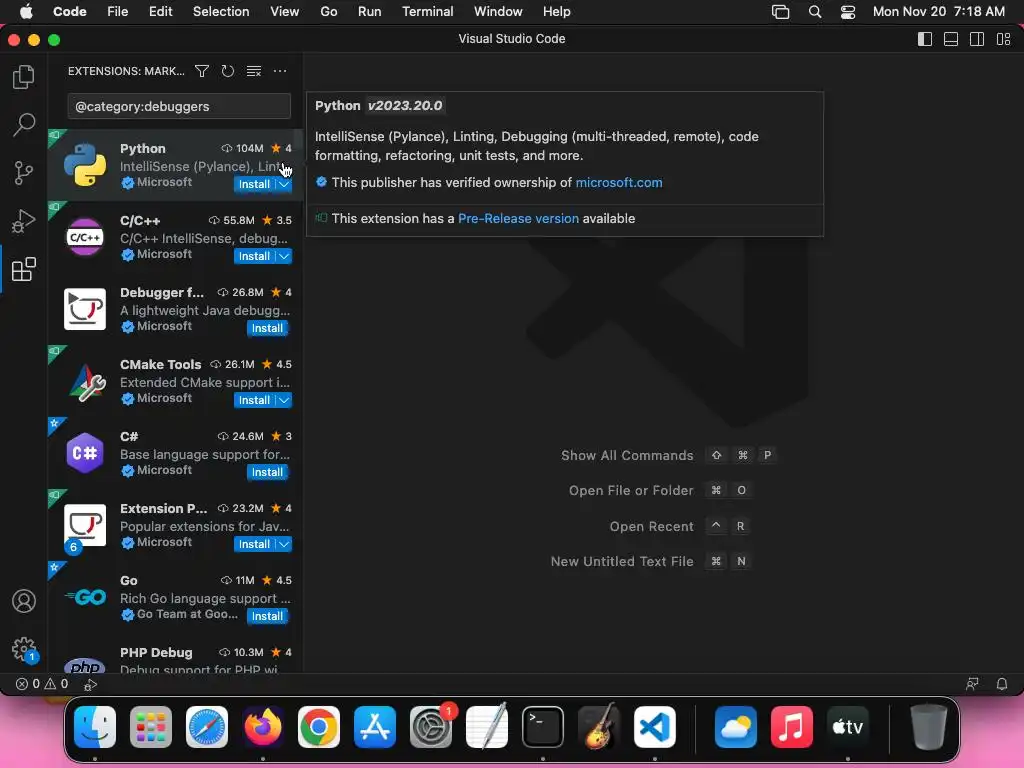Open the Edit menu
The height and width of the screenshot is (768, 1024).
click(161, 12)
